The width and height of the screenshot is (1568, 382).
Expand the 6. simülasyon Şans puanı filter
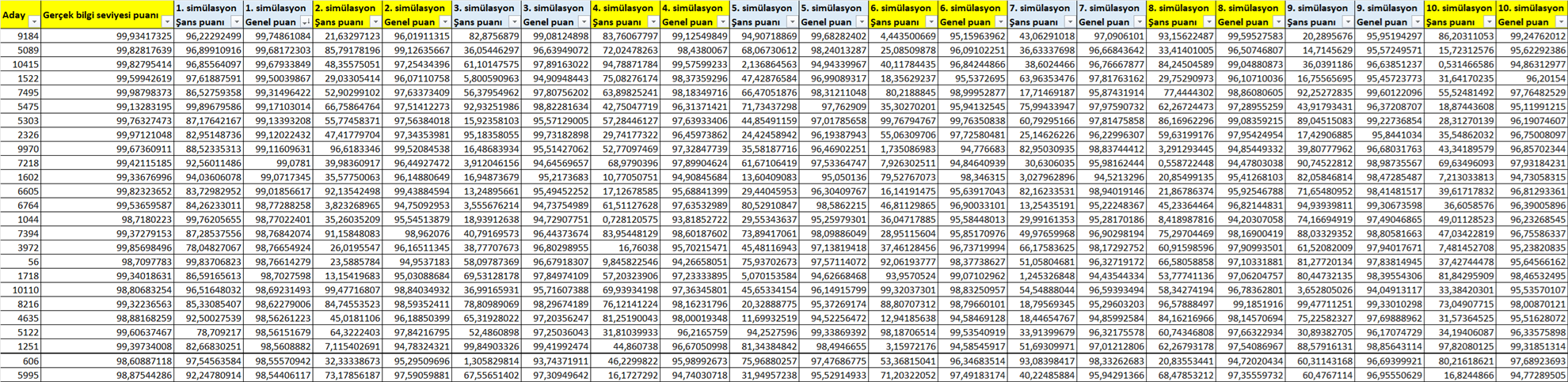coord(931,22)
